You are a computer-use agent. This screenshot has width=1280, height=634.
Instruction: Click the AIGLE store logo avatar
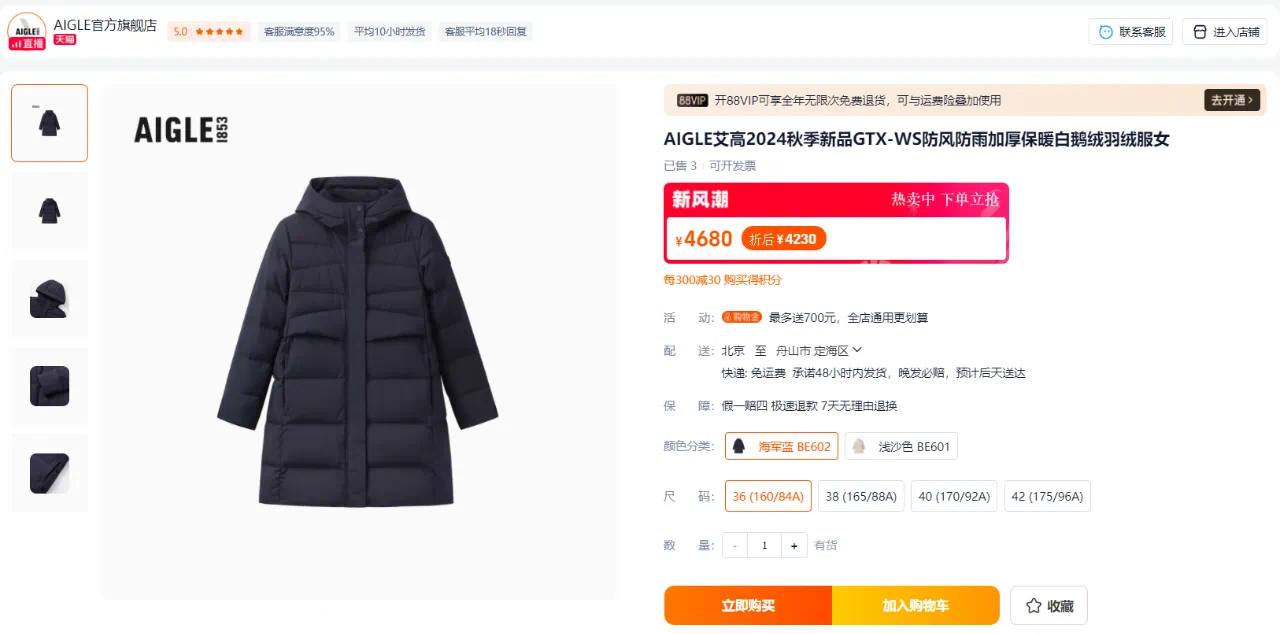27,31
